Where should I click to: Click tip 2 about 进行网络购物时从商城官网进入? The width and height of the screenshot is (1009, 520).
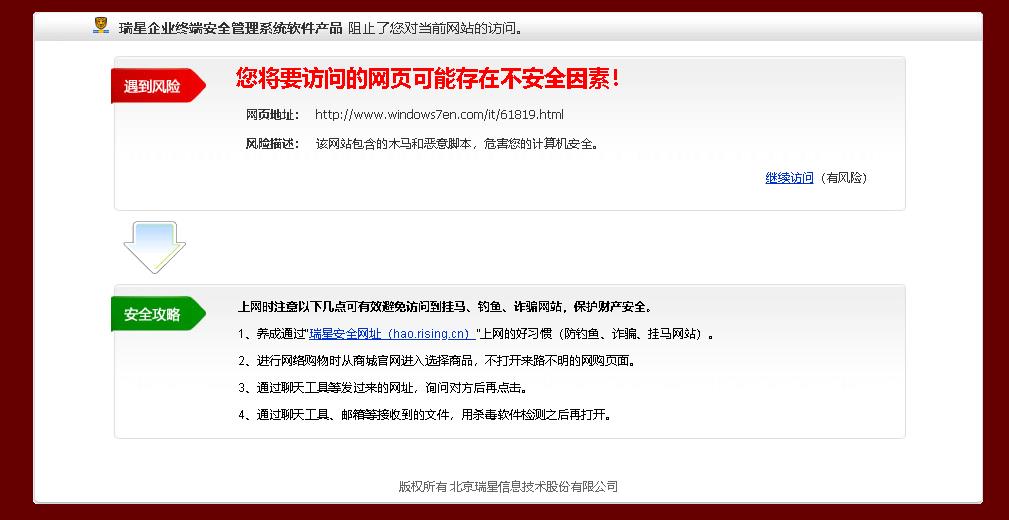click(x=438, y=361)
